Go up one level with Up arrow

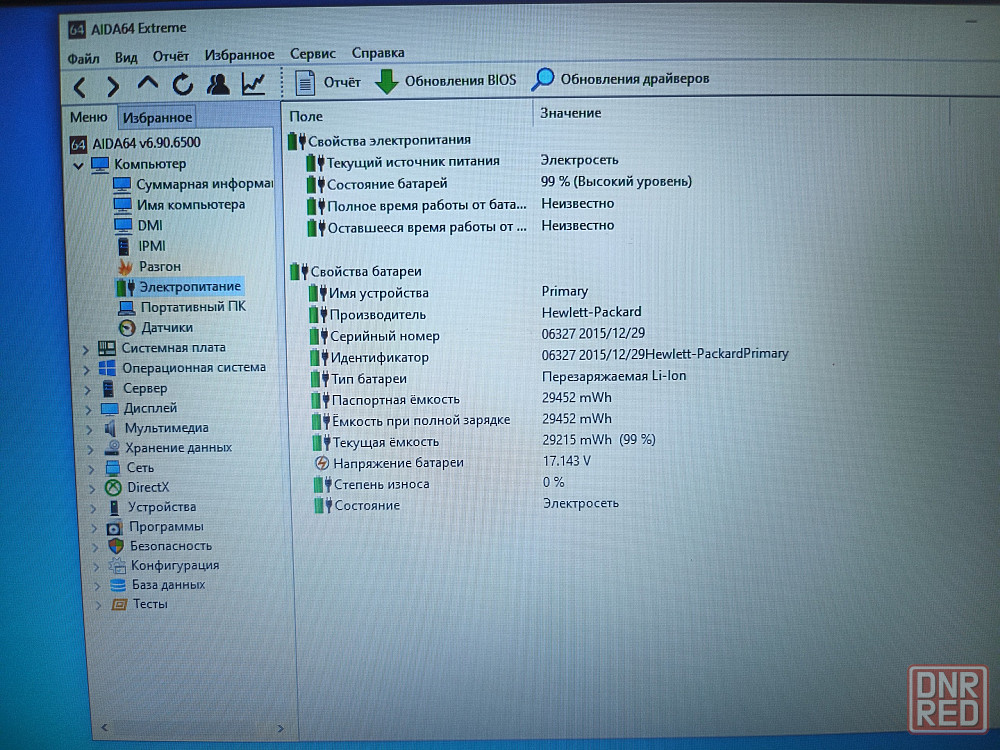tap(148, 84)
